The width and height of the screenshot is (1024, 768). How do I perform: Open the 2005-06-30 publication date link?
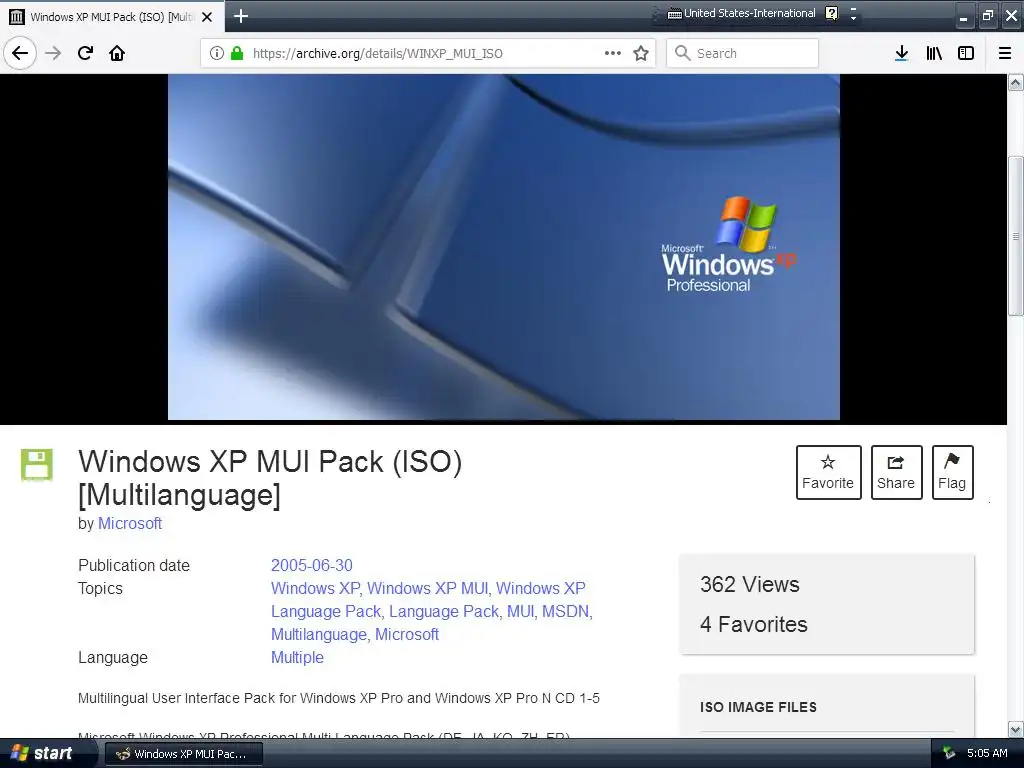pos(312,565)
